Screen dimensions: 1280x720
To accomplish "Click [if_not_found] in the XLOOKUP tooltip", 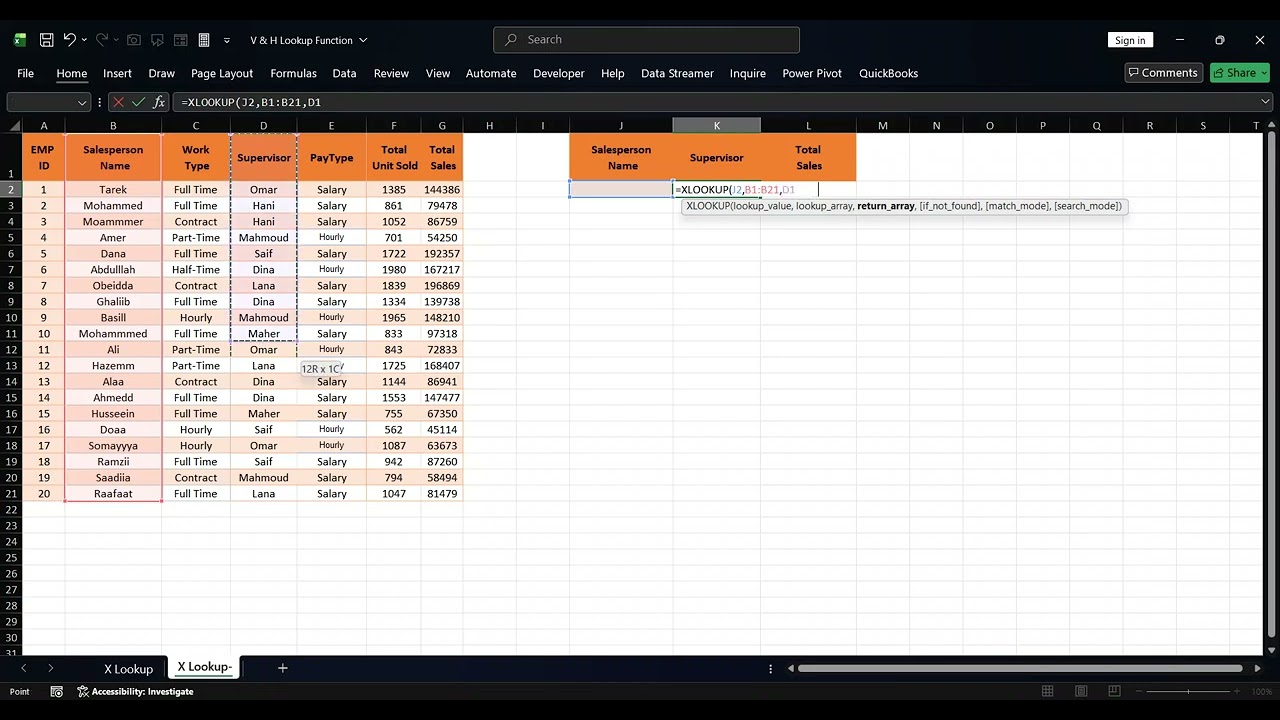I will pos(950,206).
